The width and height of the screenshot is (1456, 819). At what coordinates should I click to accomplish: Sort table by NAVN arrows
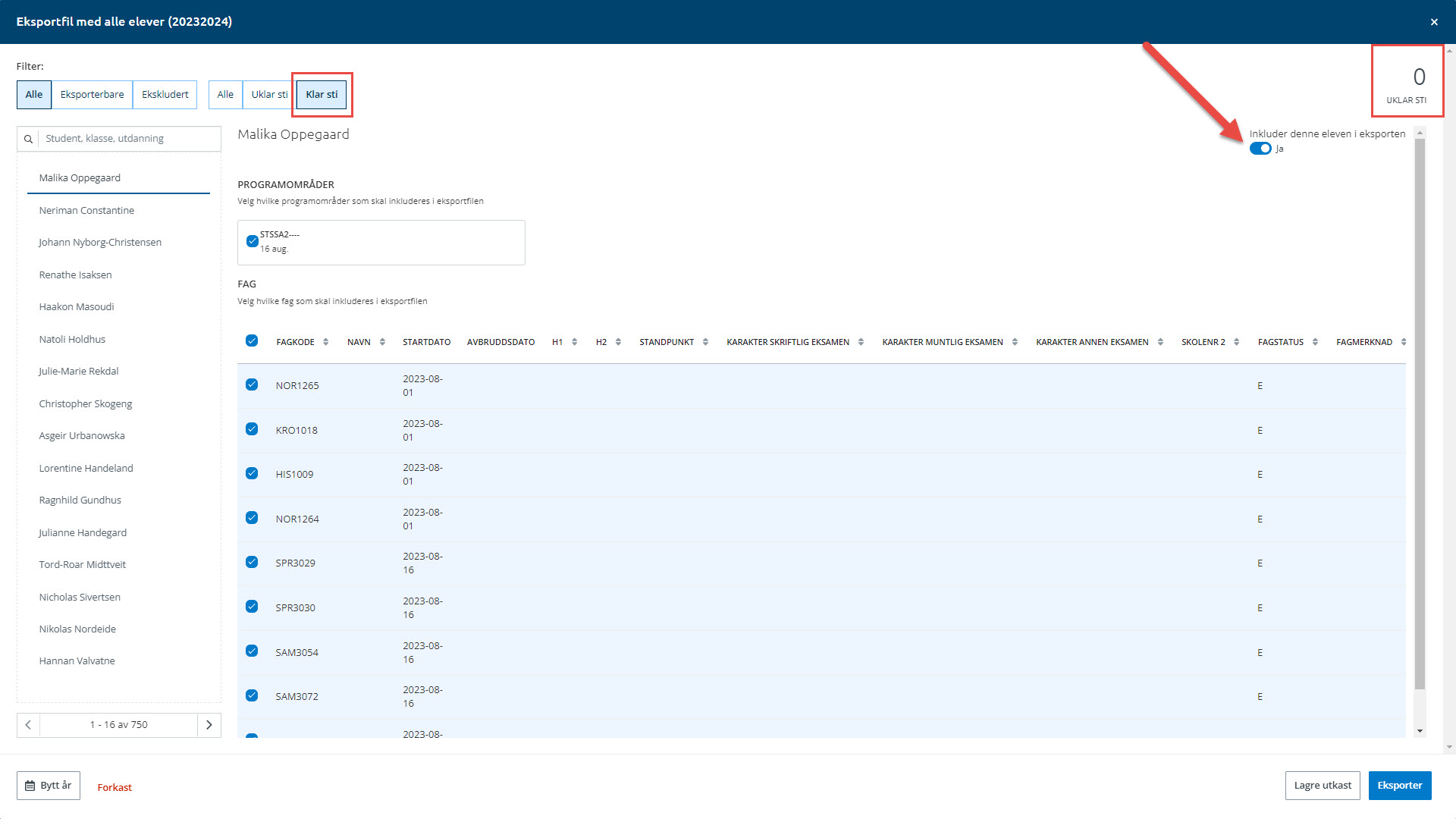pos(382,342)
